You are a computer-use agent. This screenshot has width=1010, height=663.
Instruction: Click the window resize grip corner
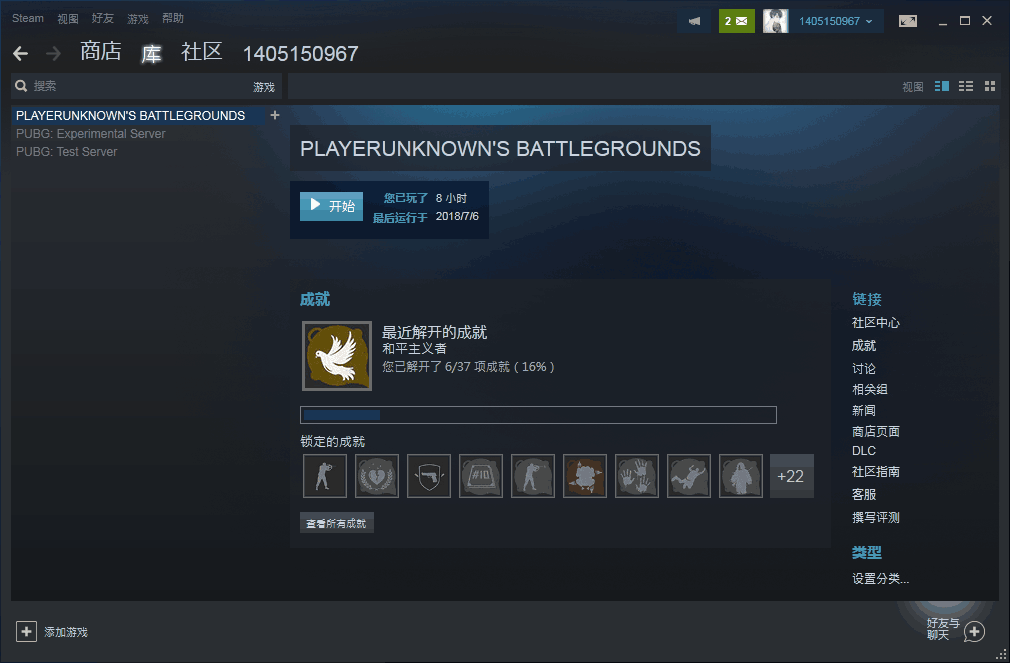[1001, 654]
